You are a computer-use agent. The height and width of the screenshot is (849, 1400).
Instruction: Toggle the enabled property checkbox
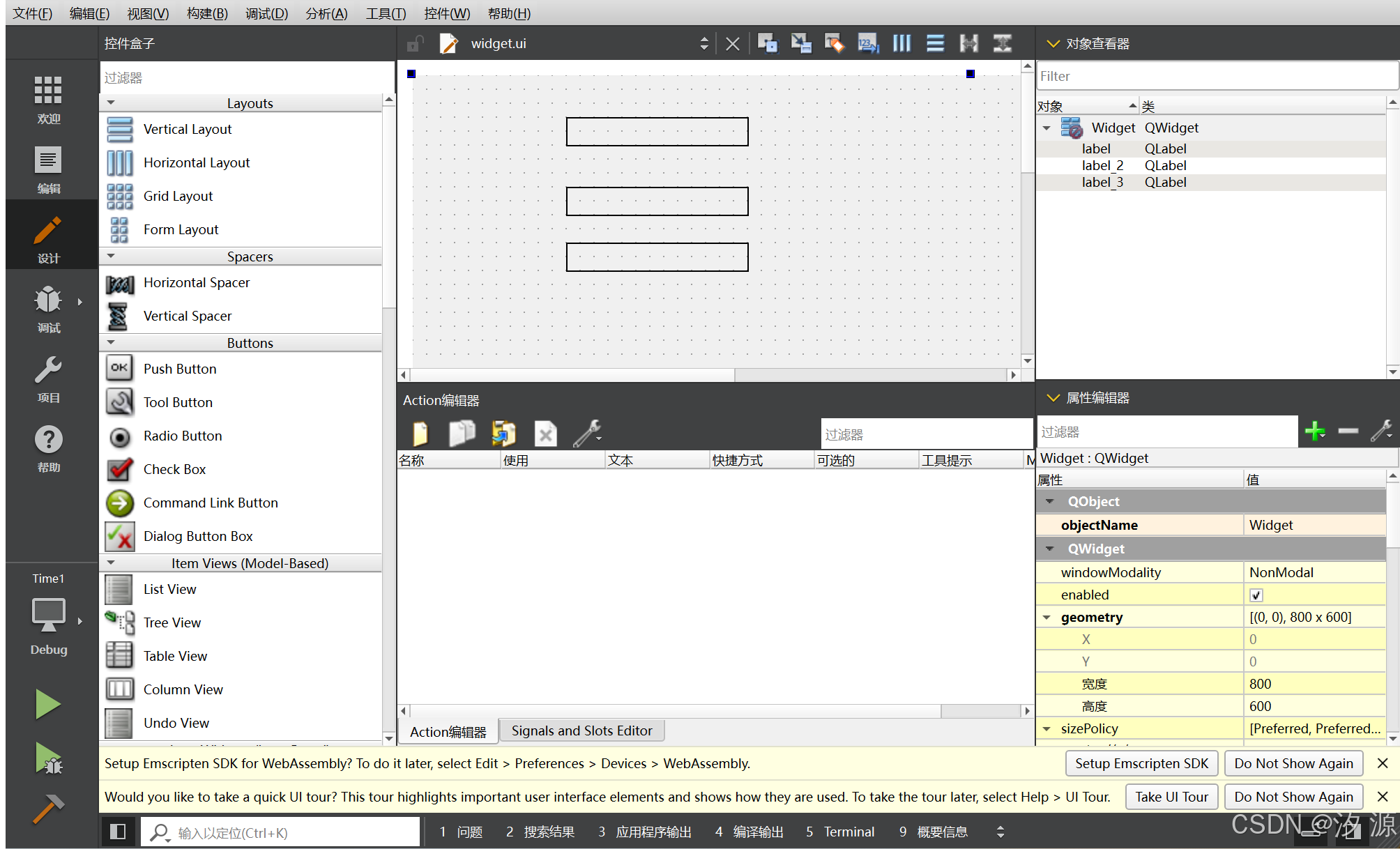(x=1256, y=595)
